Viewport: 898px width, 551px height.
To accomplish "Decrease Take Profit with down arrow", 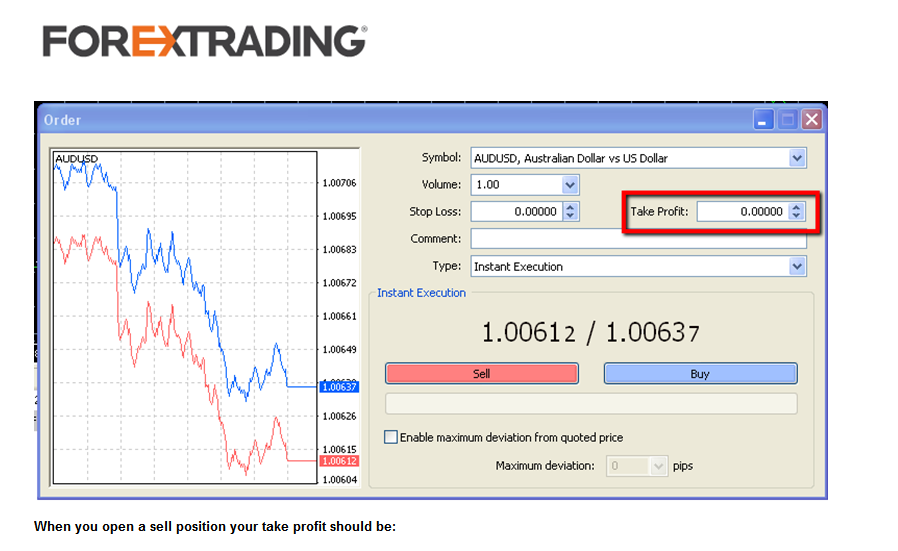I will (x=796, y=216).
